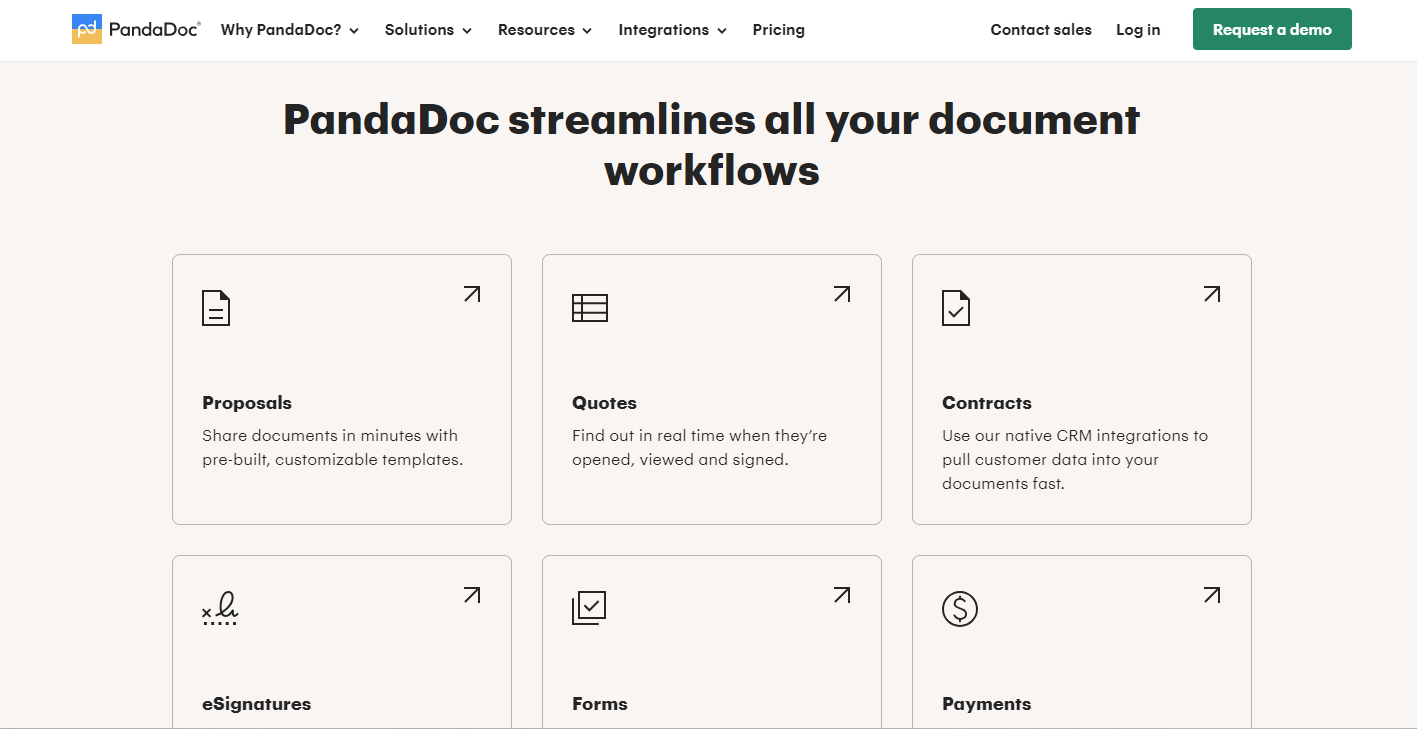
Task: Click the Quotes table icon
Action: coord(590,307)
